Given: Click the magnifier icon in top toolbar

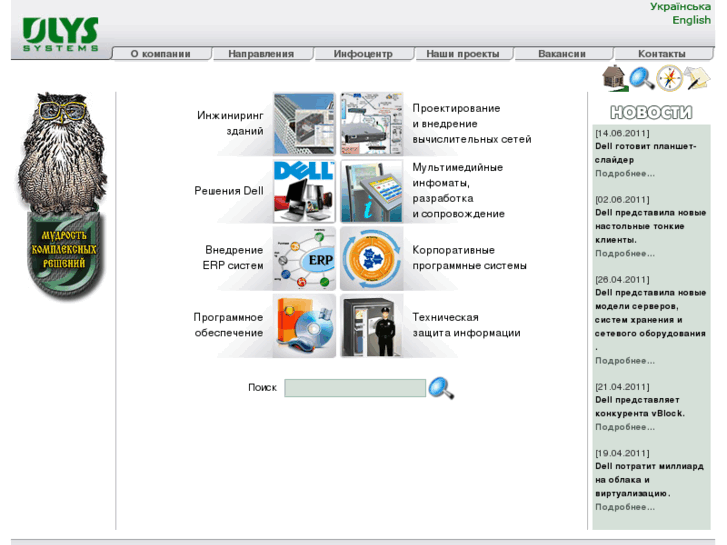Looking at the screenshot, I should pos(641,78).
